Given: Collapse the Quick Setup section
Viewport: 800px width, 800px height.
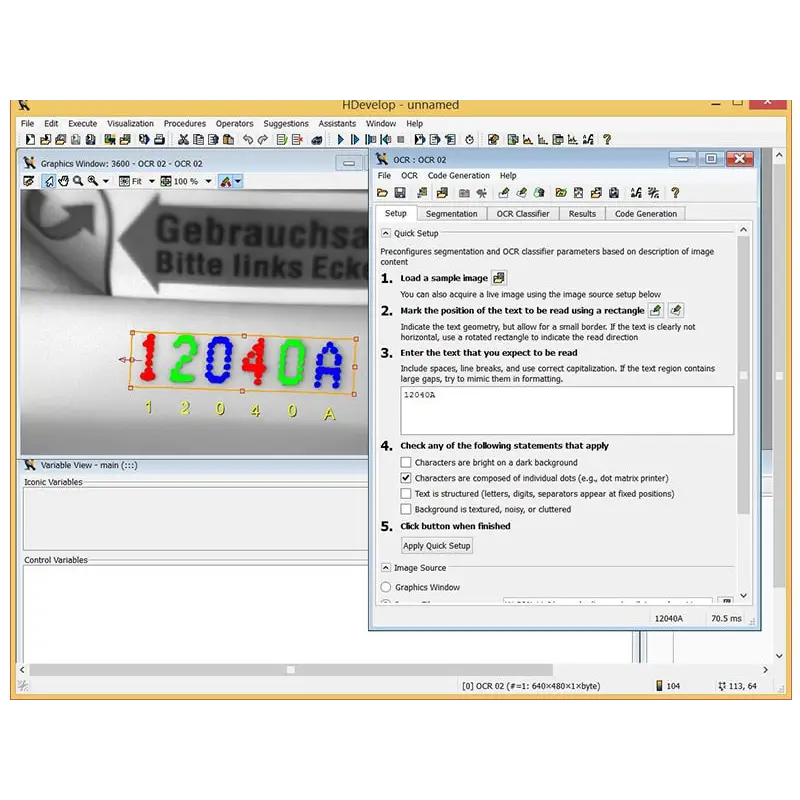Looking at the screenshot, I should click(x=386, y=233).
